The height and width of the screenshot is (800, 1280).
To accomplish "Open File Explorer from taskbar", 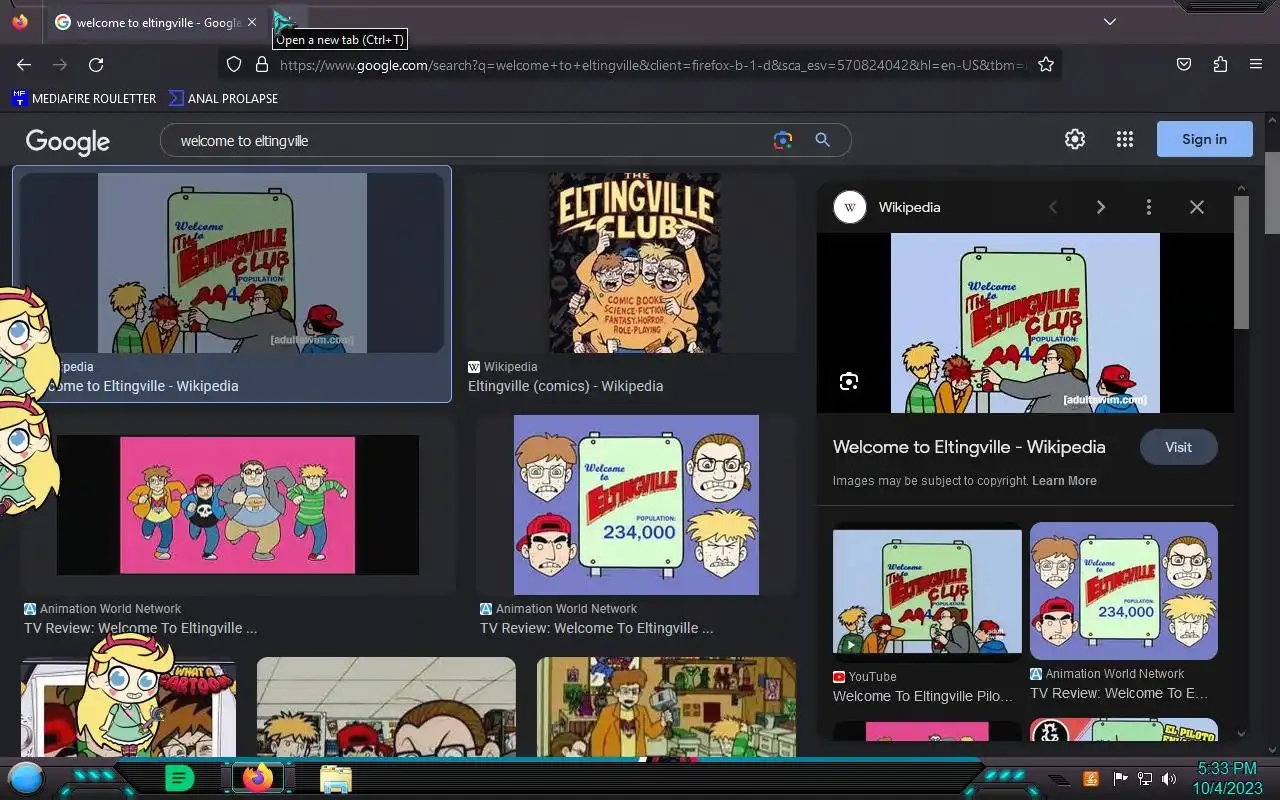I will point(335,778).
